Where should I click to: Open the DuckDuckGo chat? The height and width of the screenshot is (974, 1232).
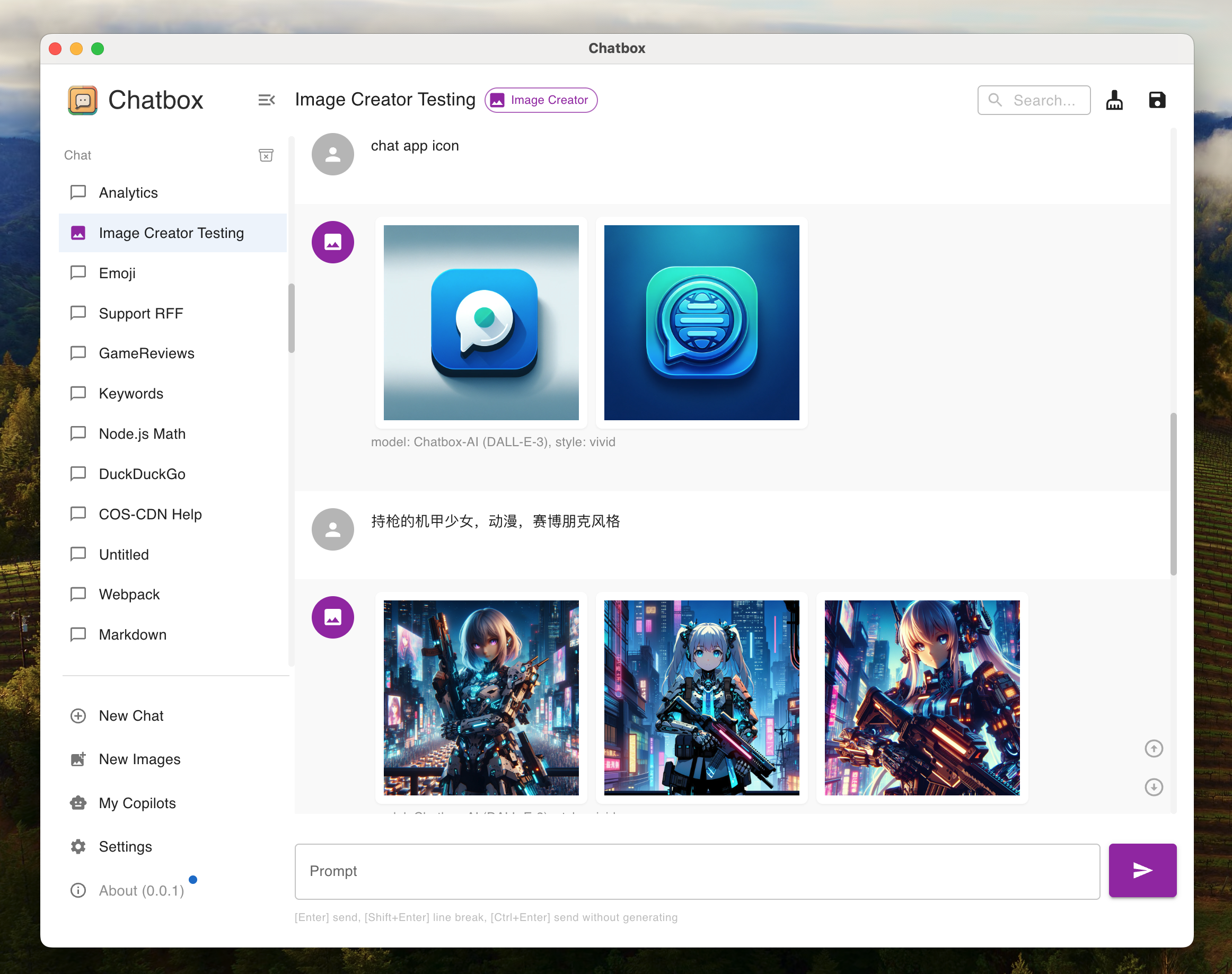173,474
